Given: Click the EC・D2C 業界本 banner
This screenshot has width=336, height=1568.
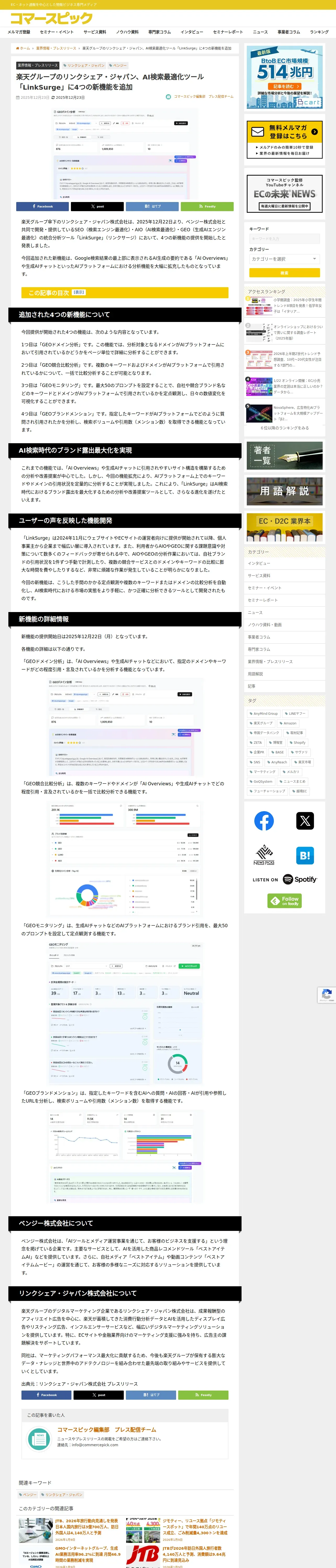Looking at the screenshot, I should tap(284, 527).
